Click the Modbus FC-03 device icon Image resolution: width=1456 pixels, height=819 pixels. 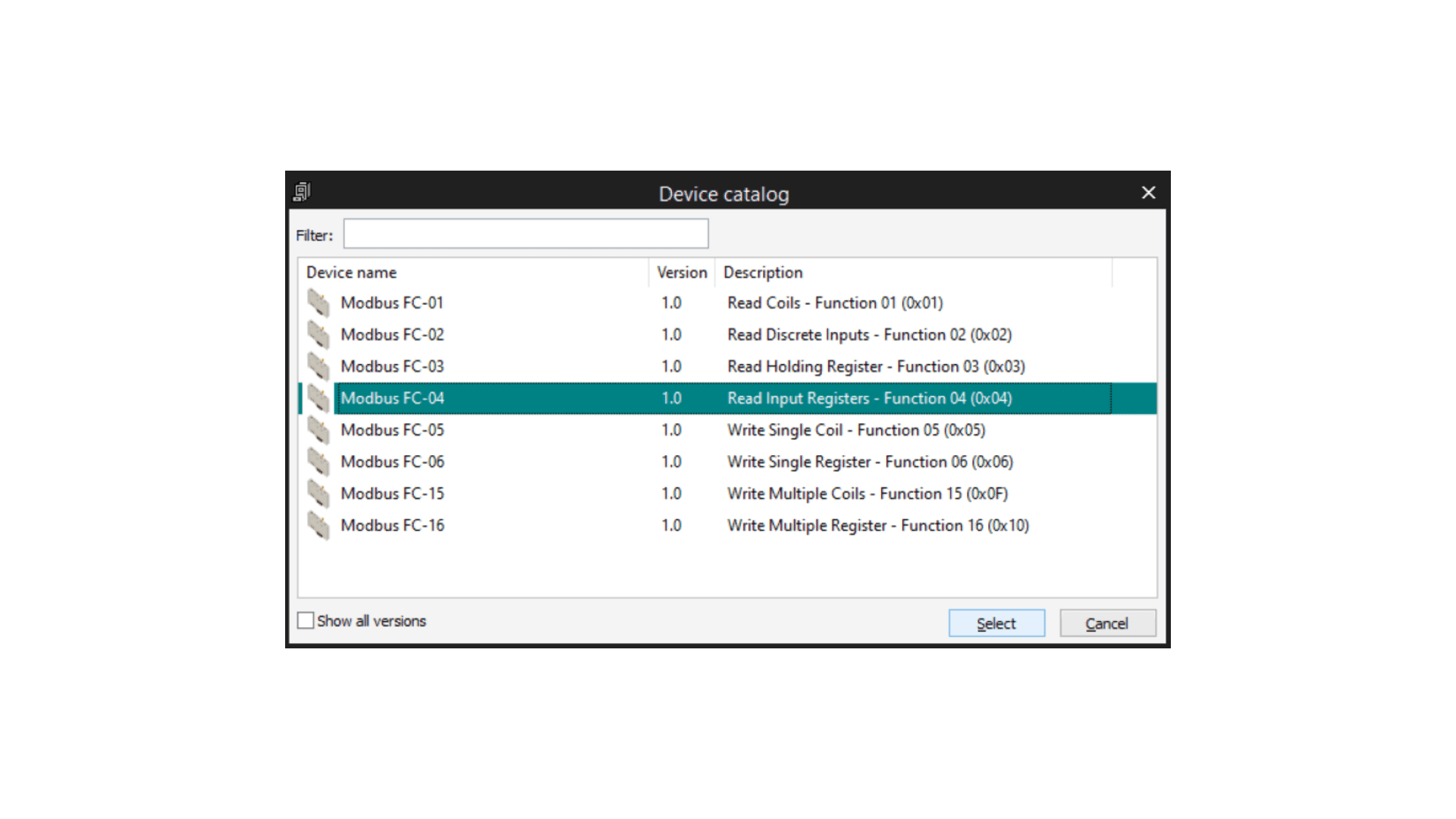pyautogui.click(x=318, y=367)
